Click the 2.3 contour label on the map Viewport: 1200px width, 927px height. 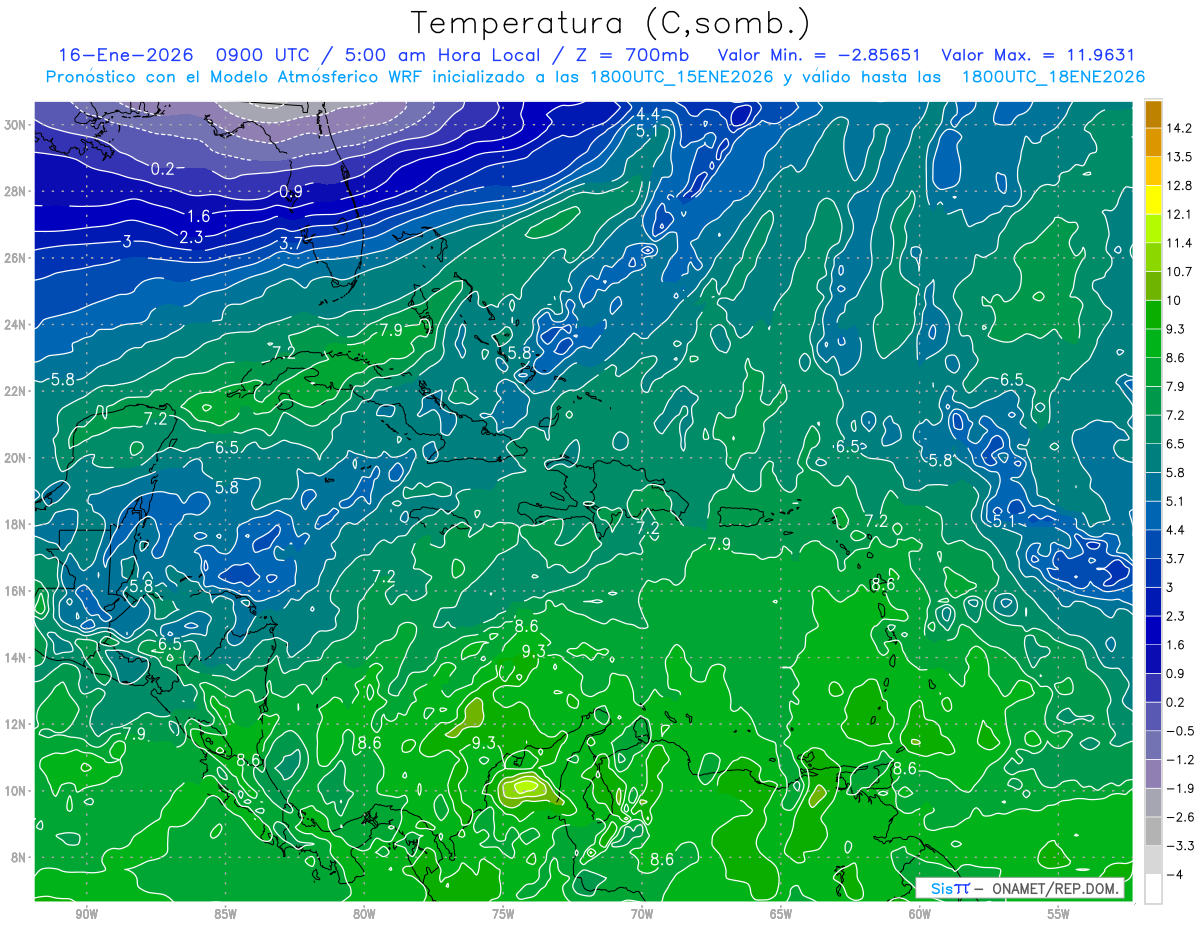pyautogui.click(x=191, y=237)
